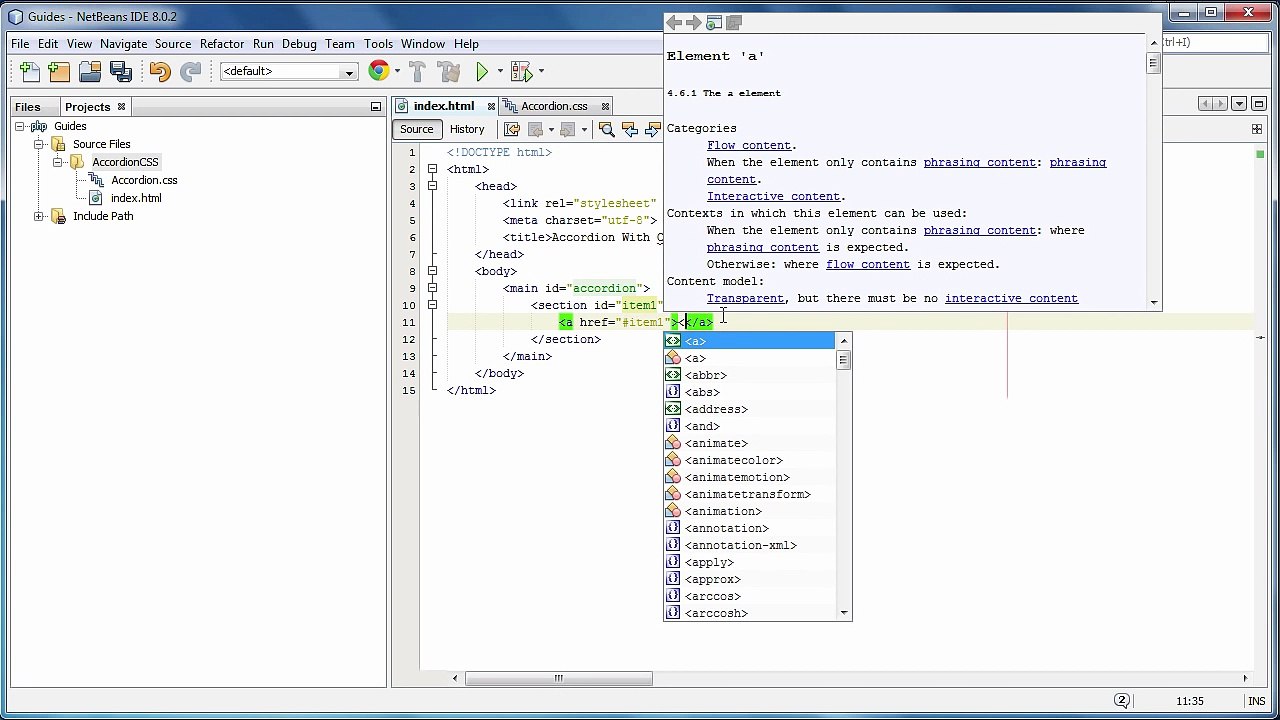The width and height of the screenshot is (1280, 720).
Task: Open index.html in the project tree
Action: point(136,198)
